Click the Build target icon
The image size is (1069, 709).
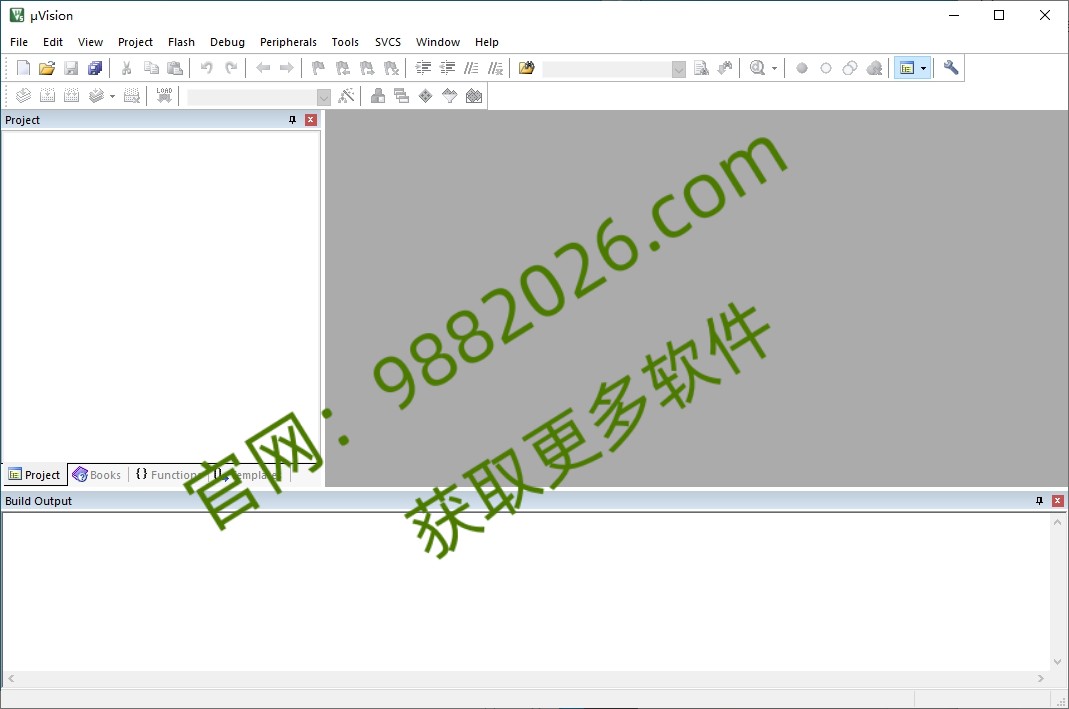pos(47,96)
